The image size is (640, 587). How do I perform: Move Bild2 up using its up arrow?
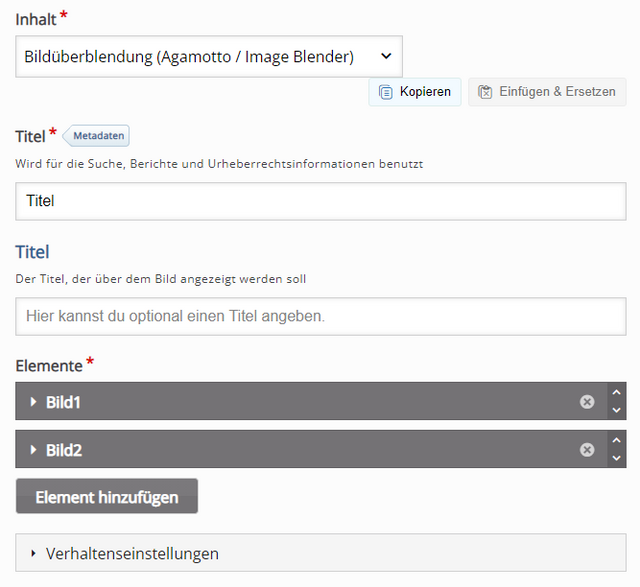(616, 440)
